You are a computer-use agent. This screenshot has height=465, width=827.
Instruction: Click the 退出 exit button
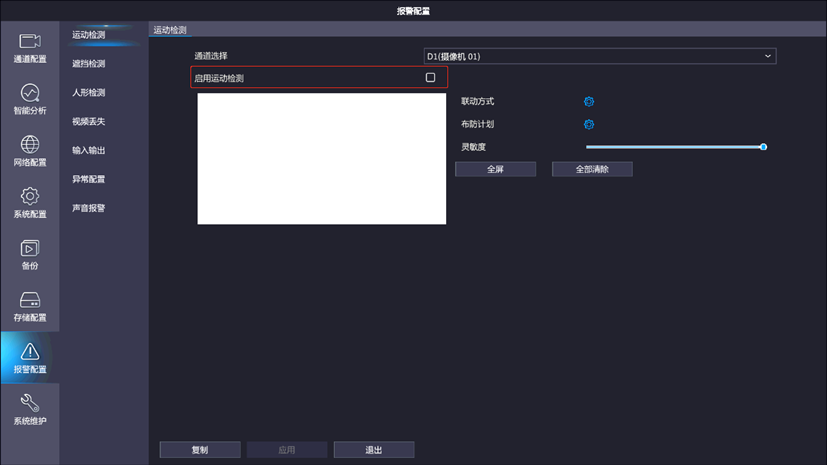374,450
